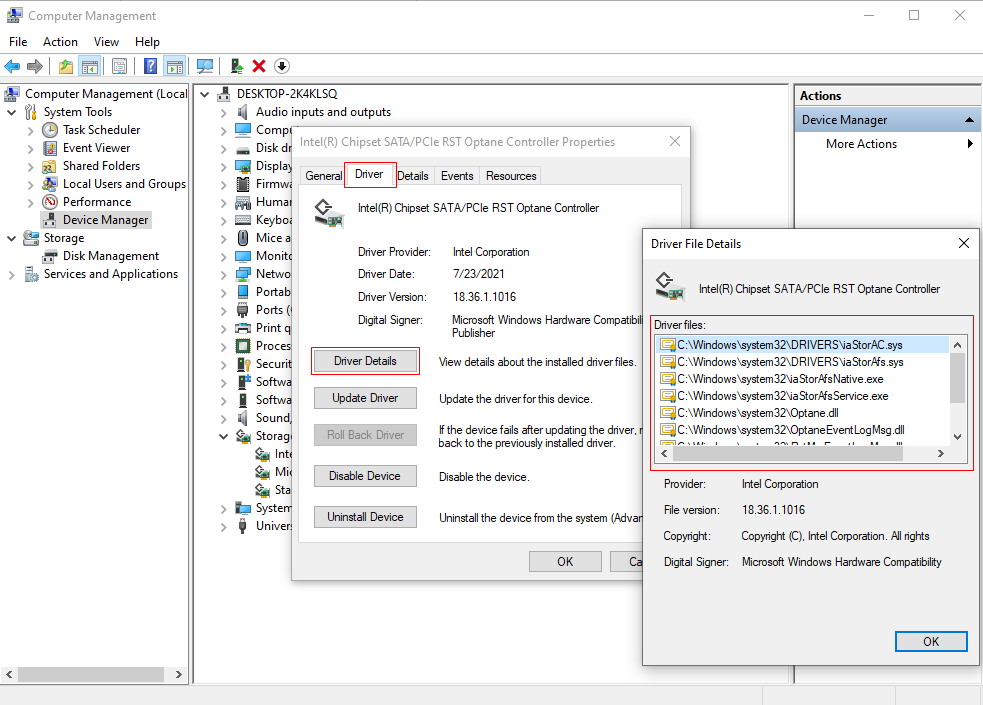Screen dimensions: 983x705
Task: Click the Help toolbar icon
Action: (149, 66)
